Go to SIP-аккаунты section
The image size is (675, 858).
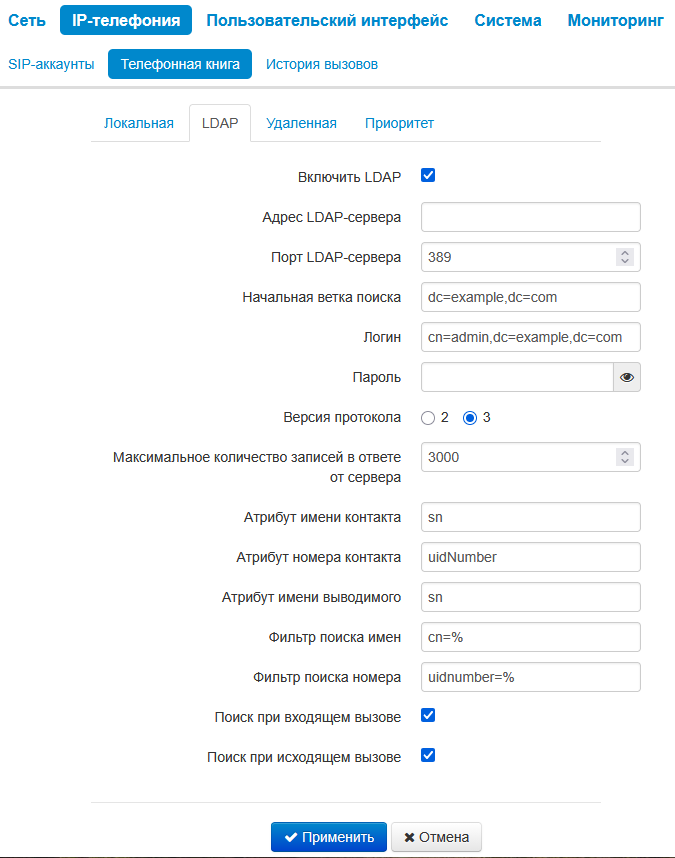pyautogui.click(x=51, y=64)
